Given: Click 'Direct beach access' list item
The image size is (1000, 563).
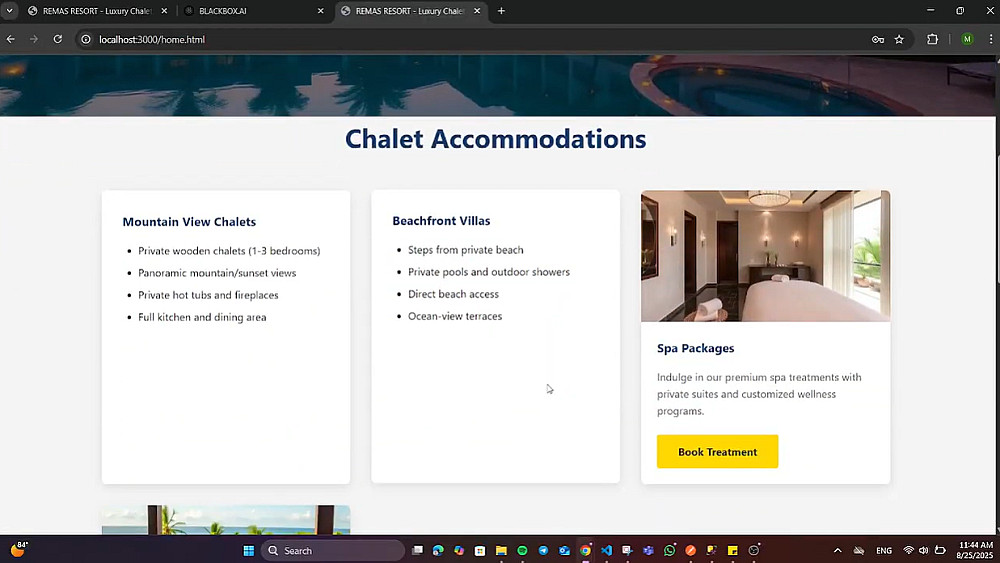Looking at the screenshot, I should tap(453, 294).
